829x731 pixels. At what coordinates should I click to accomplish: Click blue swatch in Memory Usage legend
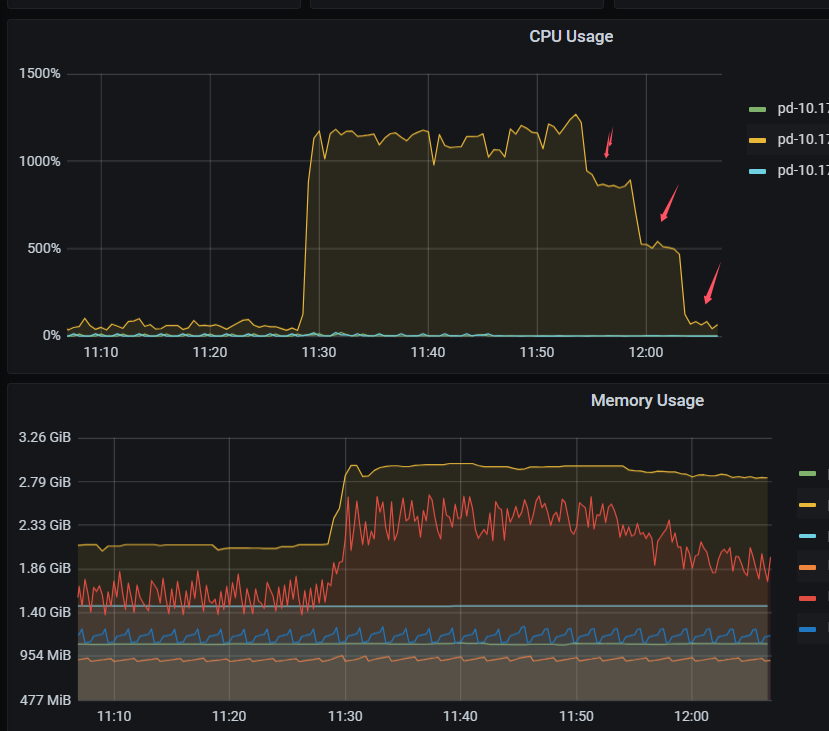click(807, 630)
